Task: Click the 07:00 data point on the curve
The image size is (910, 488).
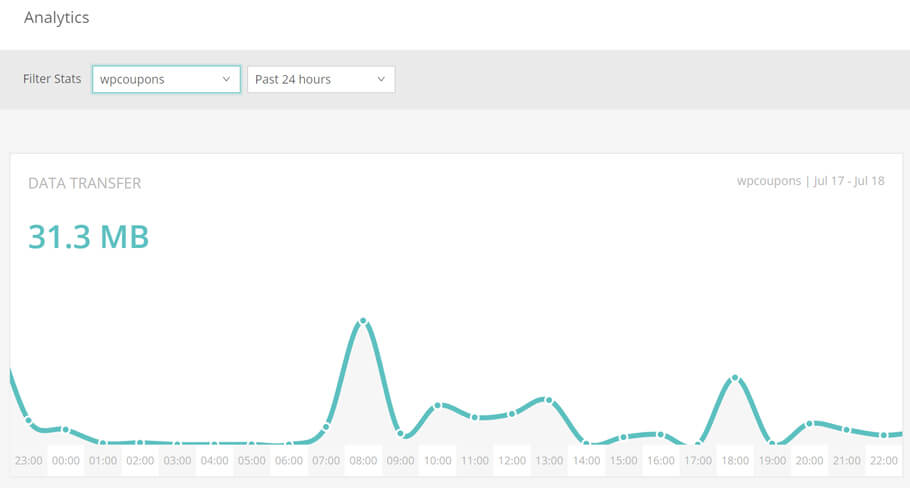Action: click(x=326, y=427)
